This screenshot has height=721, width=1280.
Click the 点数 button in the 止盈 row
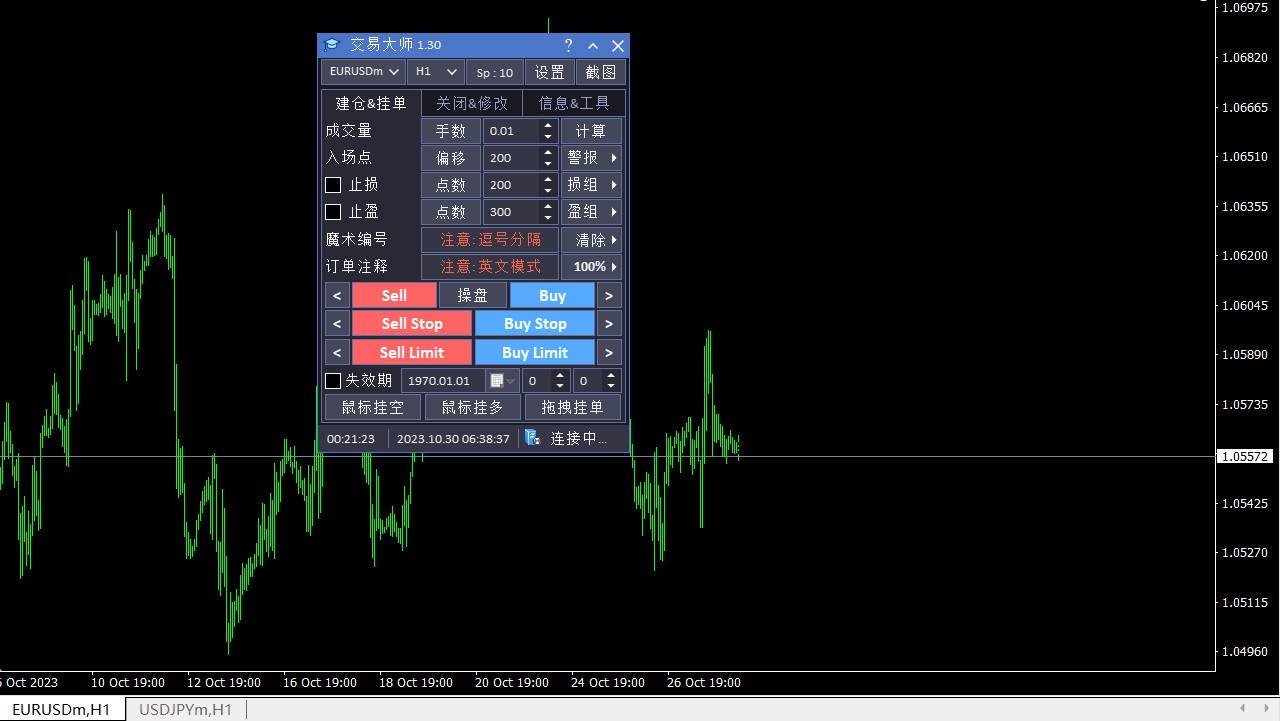click(x=451, y=212)
